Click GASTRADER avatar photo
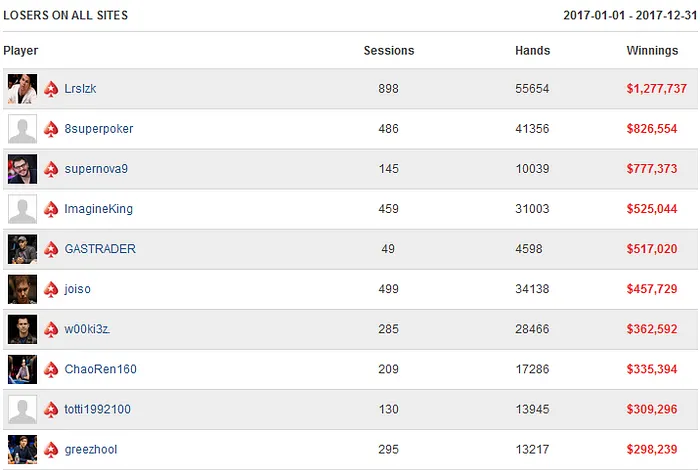This screenshot has width=700, height=470. pos(22,249)
